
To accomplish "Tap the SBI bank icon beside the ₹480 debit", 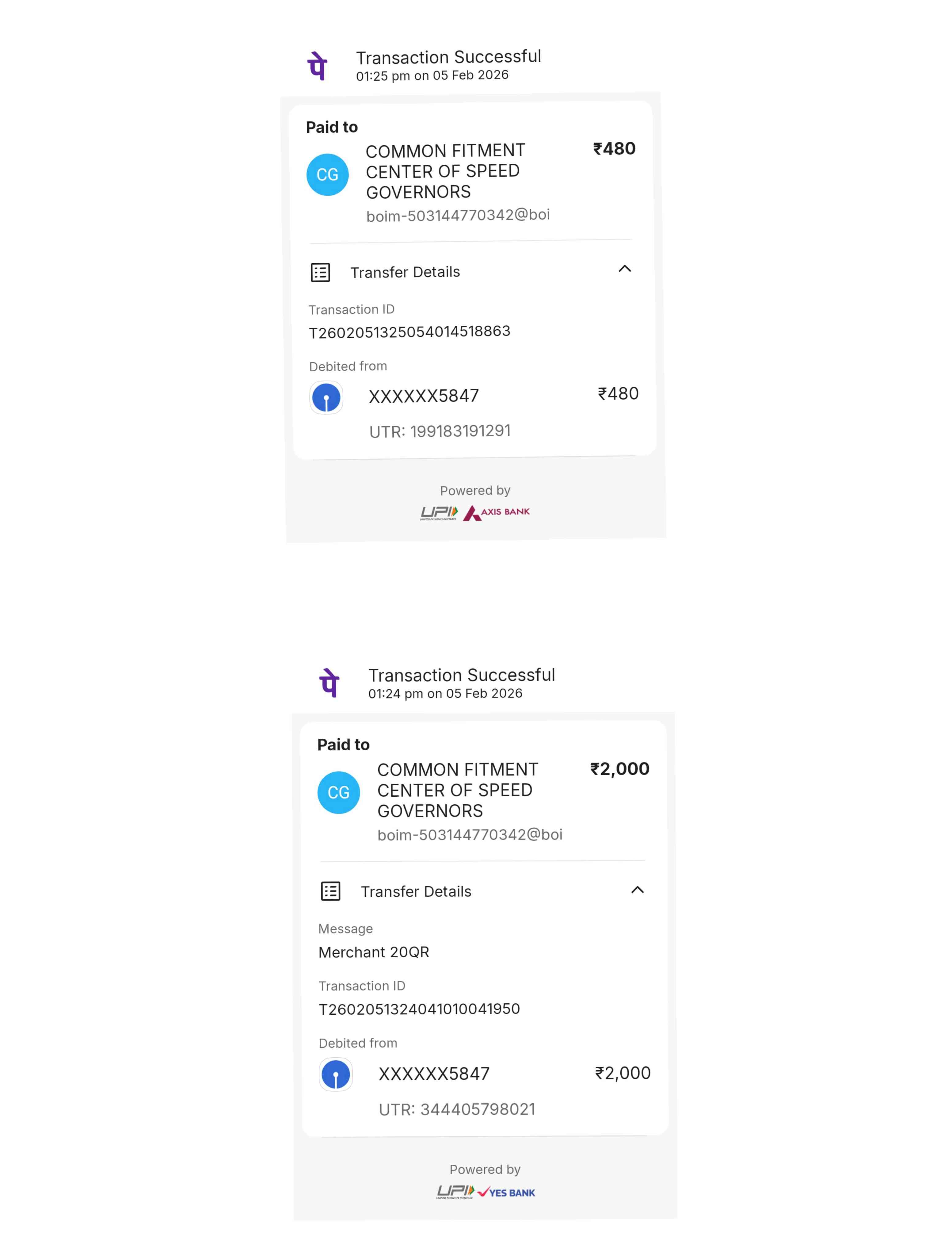I will coord(326,397).
